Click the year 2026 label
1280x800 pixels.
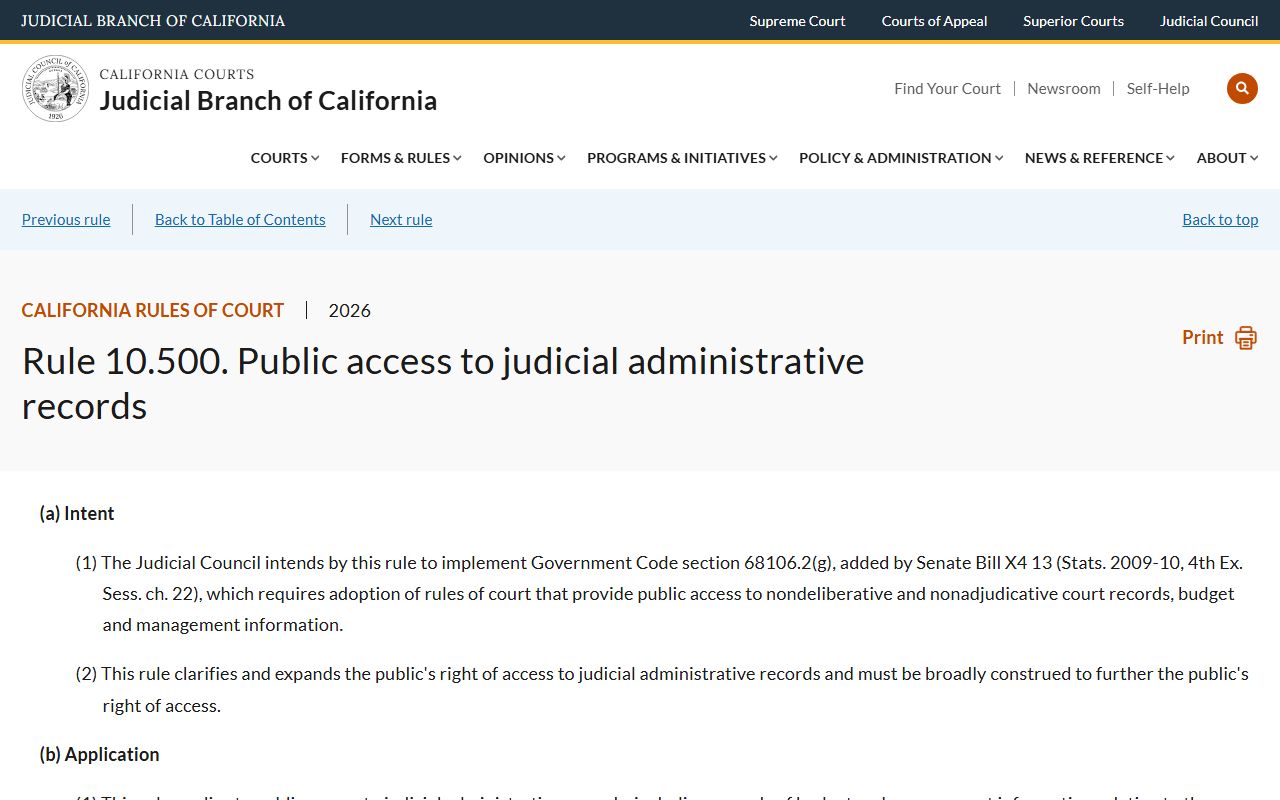(x=350, y=310)
